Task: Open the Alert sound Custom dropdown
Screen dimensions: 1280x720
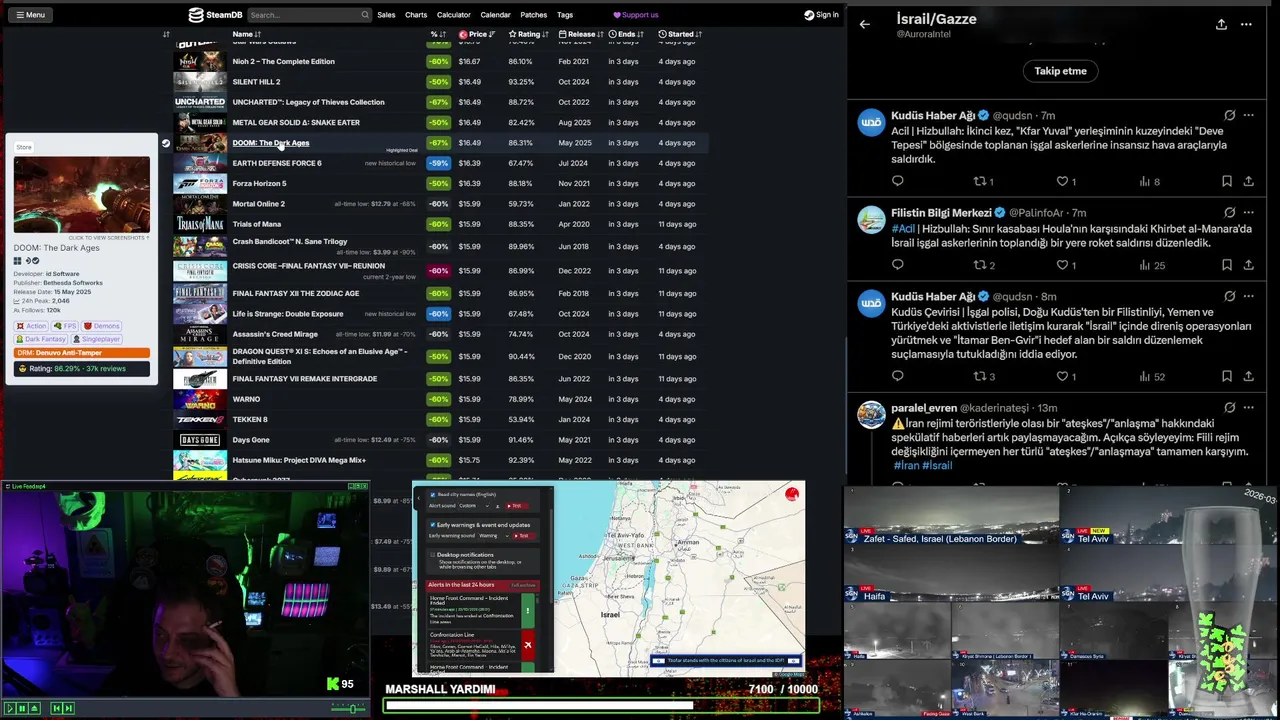Action: (x=474, y=506)
